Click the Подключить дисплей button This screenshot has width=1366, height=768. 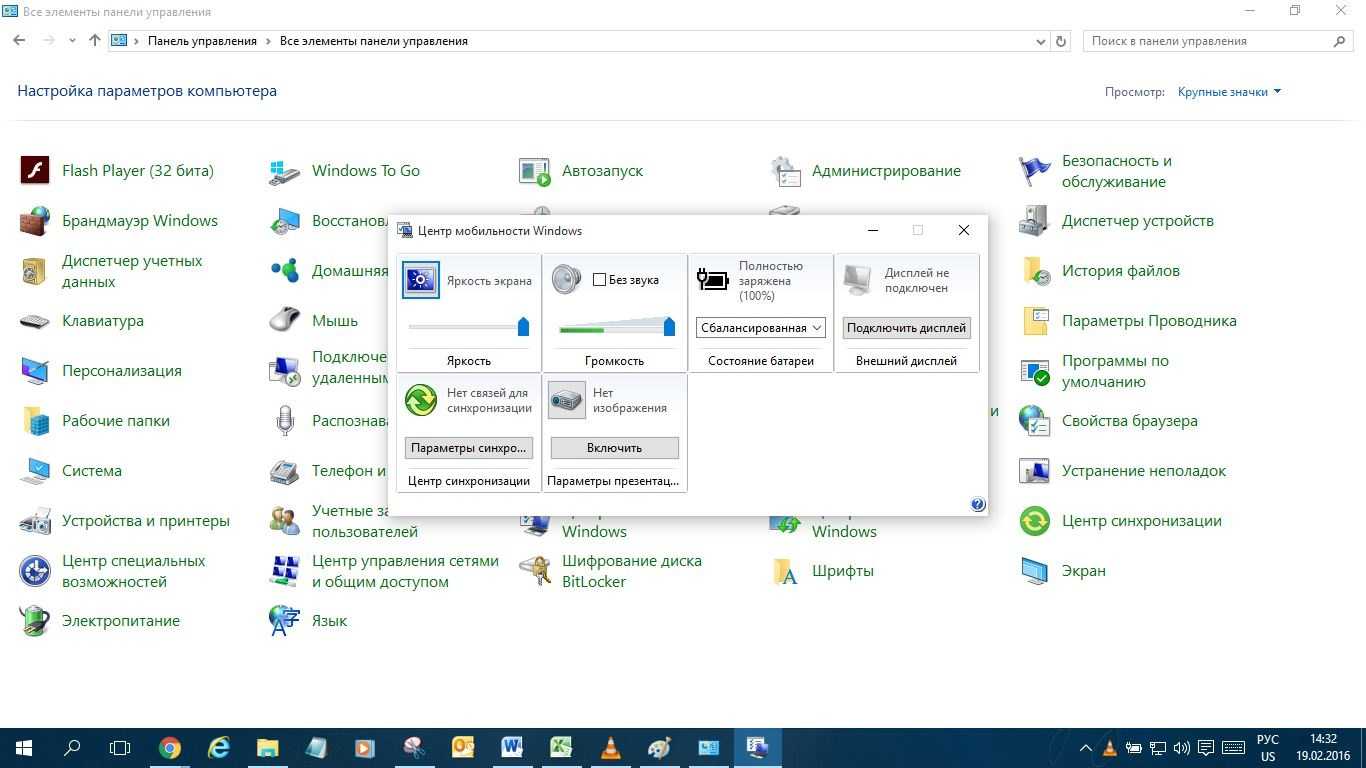click(x=906, y=328)
